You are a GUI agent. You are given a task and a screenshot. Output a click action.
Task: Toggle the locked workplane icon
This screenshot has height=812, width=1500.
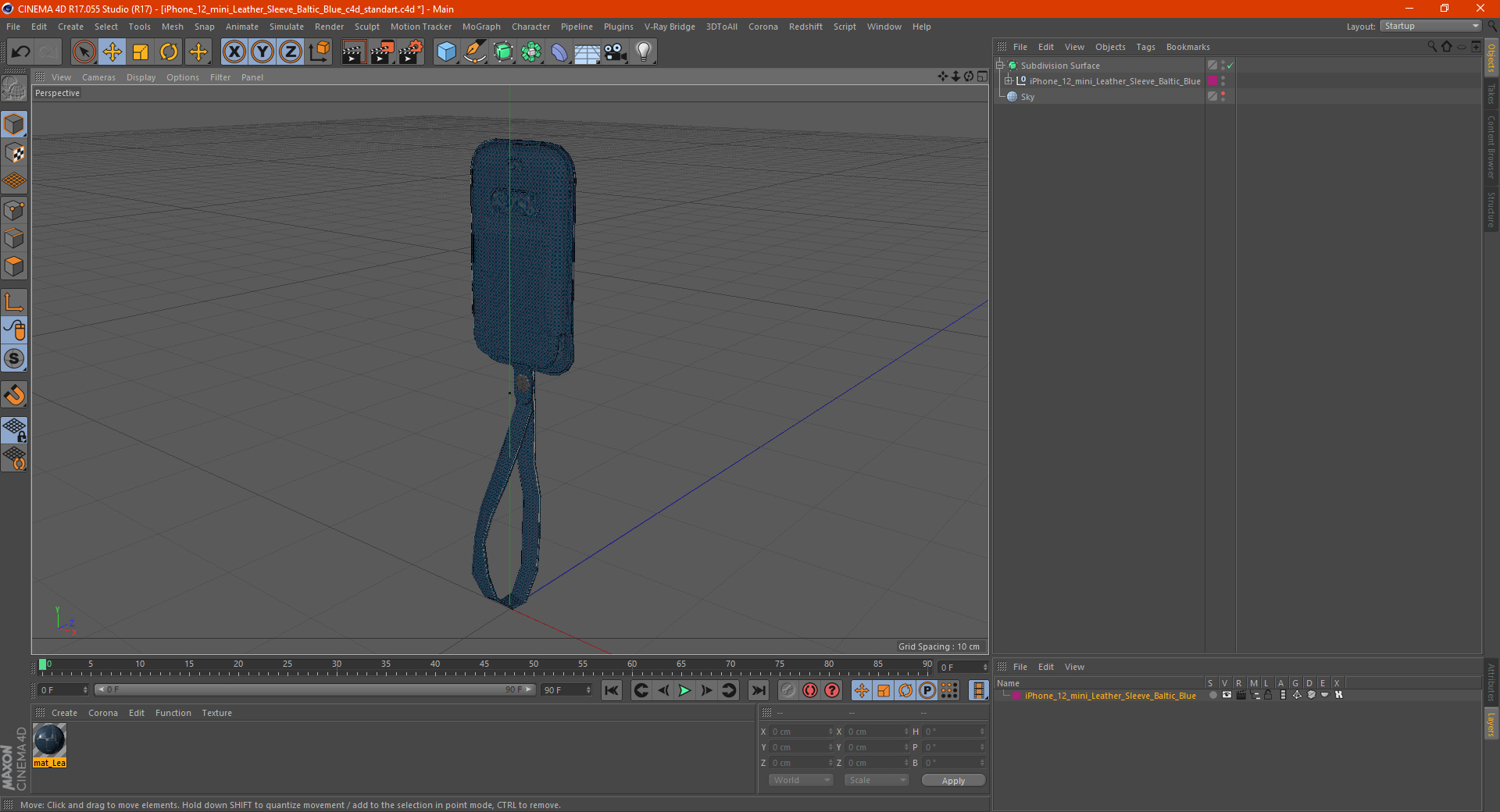point(14,429)
